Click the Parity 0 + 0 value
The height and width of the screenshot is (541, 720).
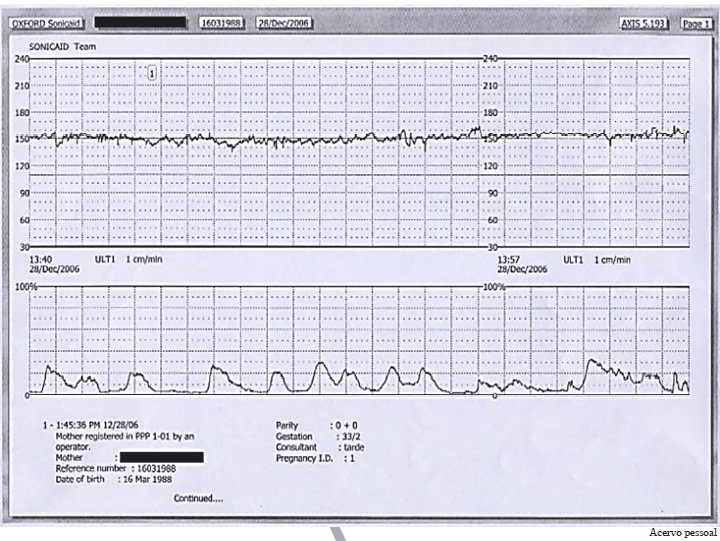click(x=351, y=426)
